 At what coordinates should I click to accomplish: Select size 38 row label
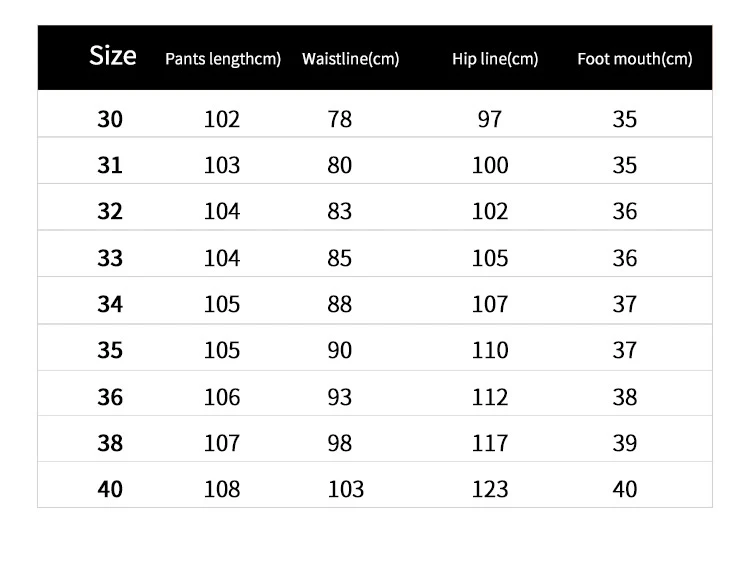(110, 442)
